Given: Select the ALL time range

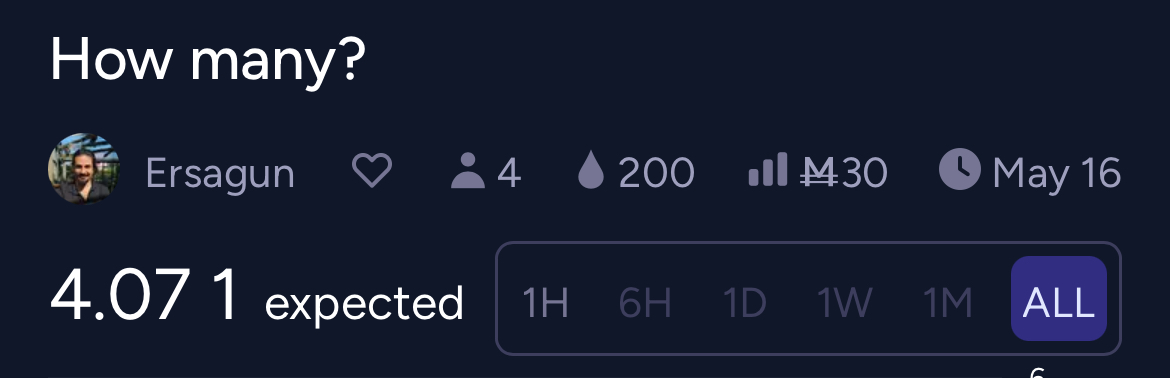Looking at the screenshot, I should pos(1058,299).
